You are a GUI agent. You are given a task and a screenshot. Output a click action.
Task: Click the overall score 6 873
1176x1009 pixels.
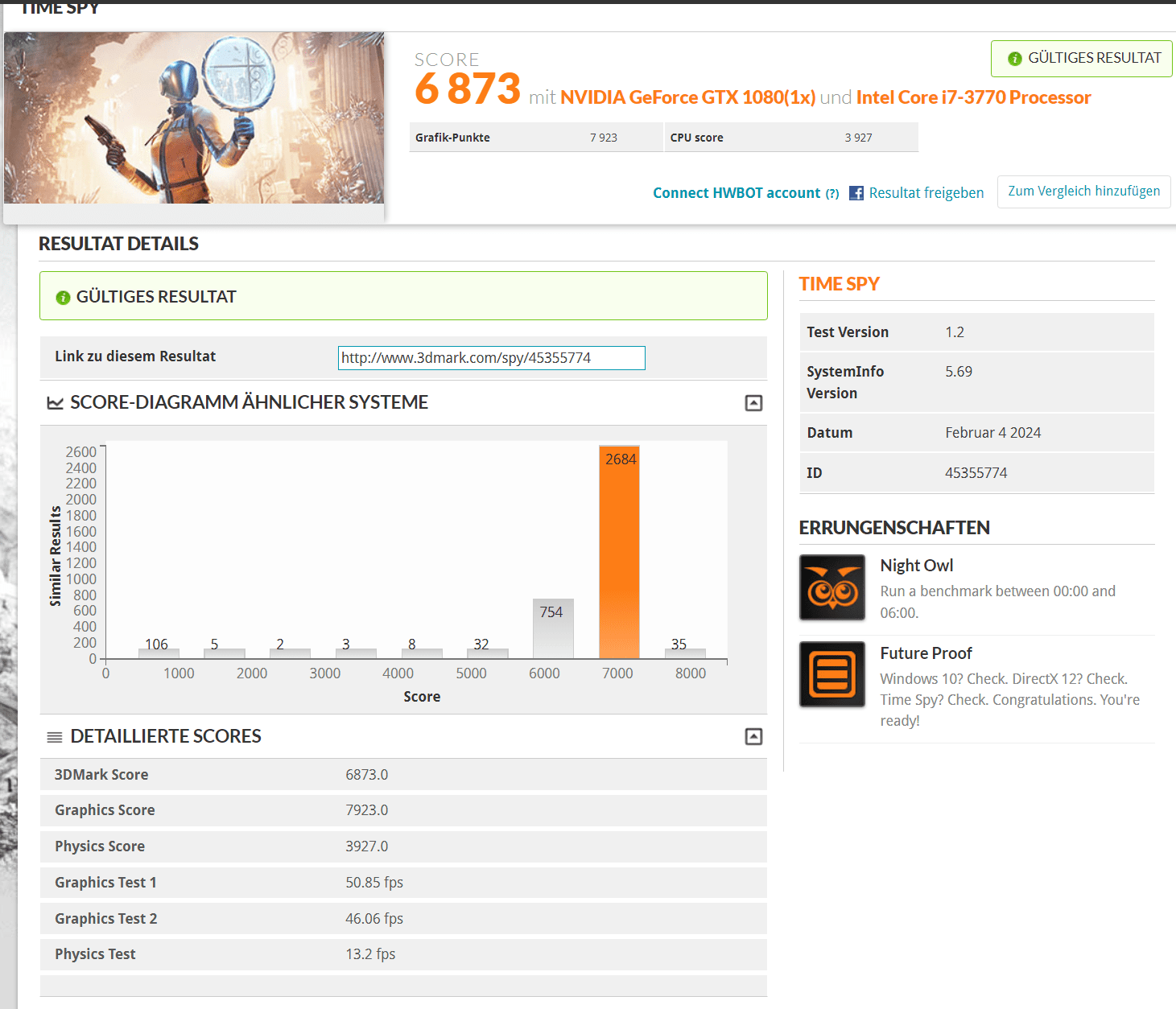468,89
